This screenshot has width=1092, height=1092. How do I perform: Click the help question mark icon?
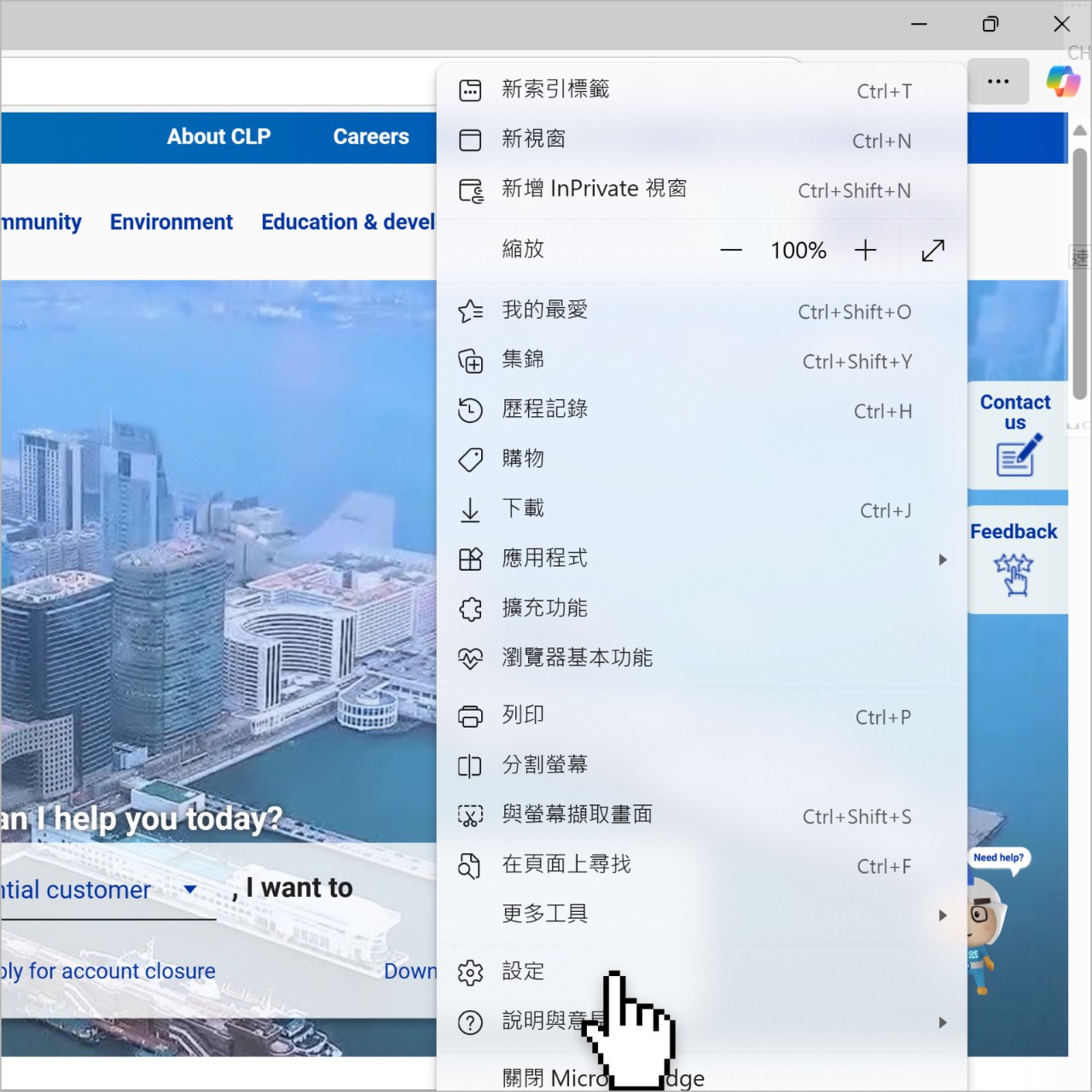click(470, 1022)
